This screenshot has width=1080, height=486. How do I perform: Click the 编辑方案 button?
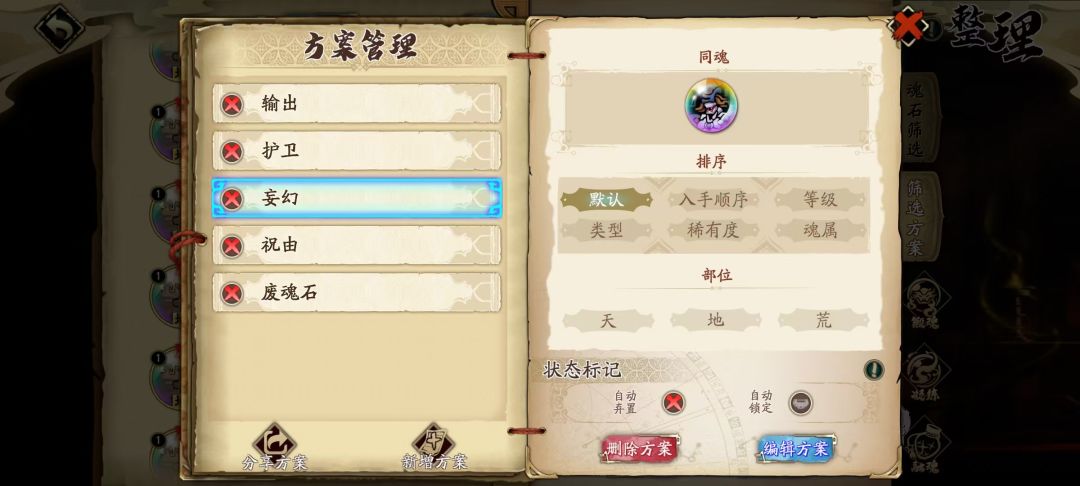(796, 449)
